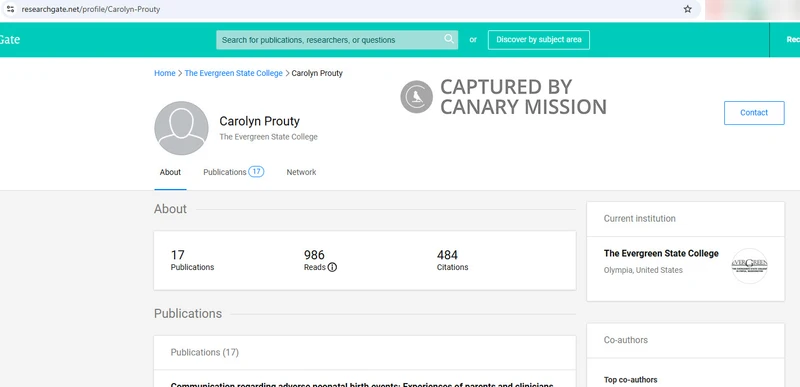The width and height of the screenshot is (800, 387).
Task: Click the browser URL address field
Action: [352, 9]
